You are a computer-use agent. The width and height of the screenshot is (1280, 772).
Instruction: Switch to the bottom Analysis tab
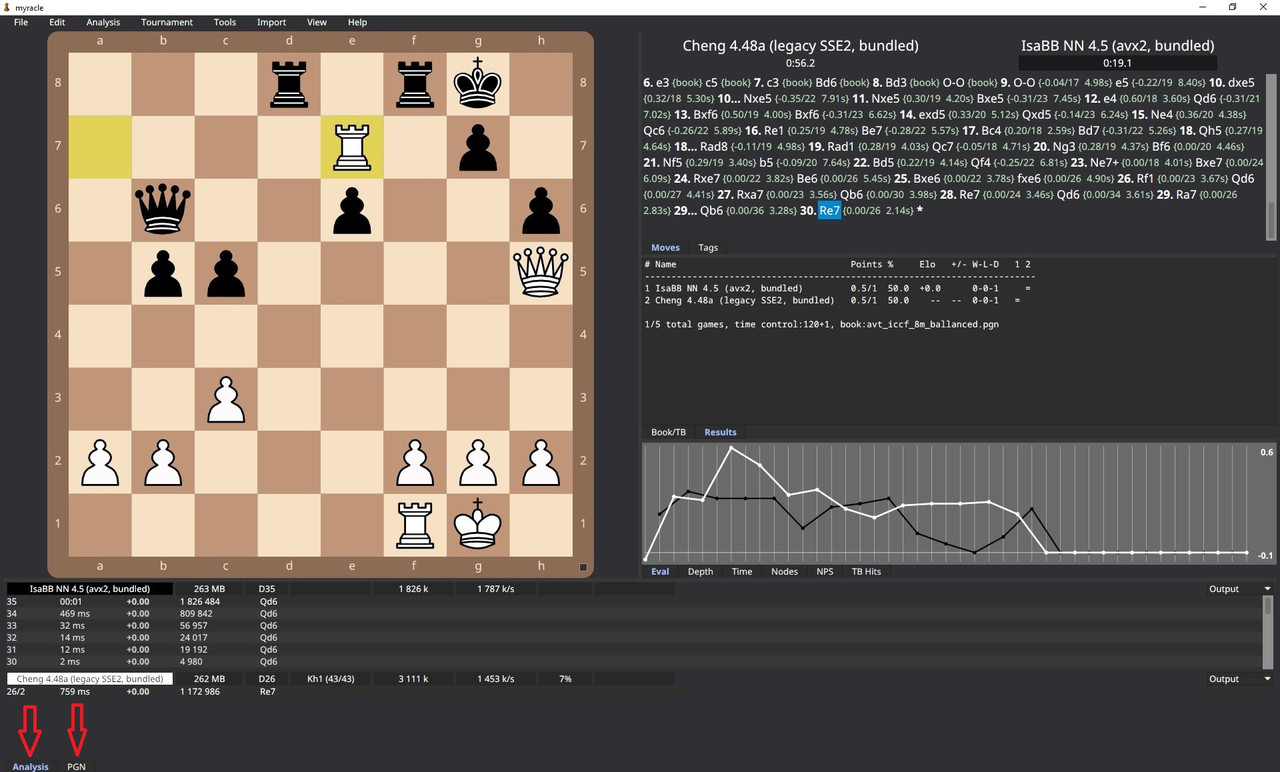pyautogui.click(x=30, y=766)
